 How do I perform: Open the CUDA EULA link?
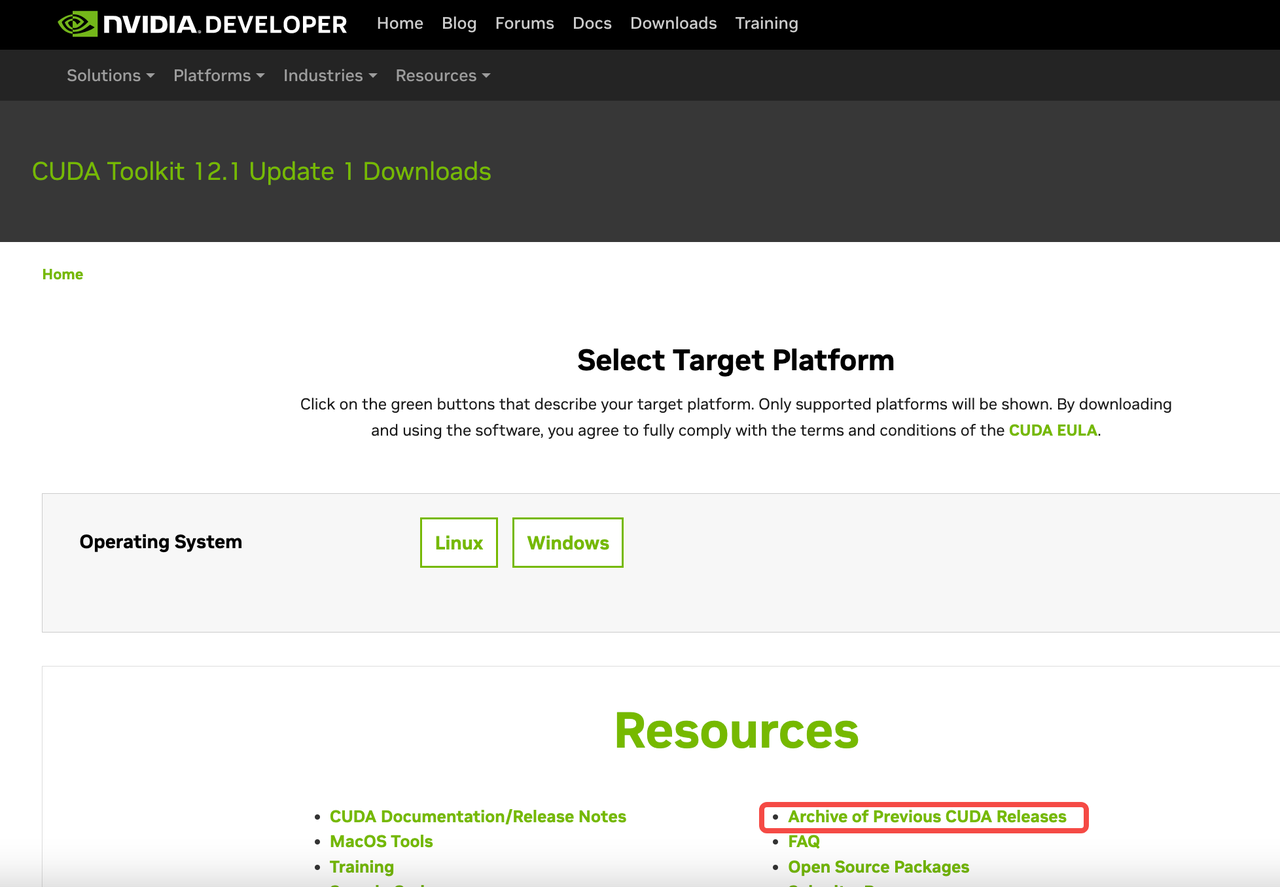(x=1052, y=430)
